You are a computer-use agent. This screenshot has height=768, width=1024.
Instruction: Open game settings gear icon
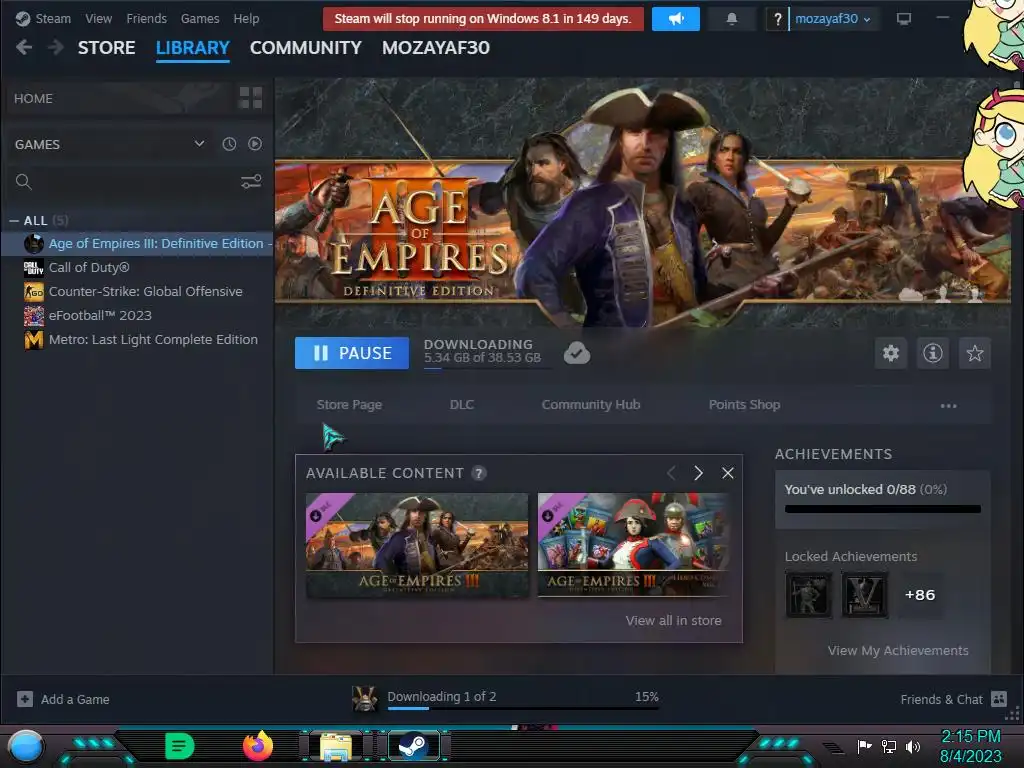click(891, 353)
